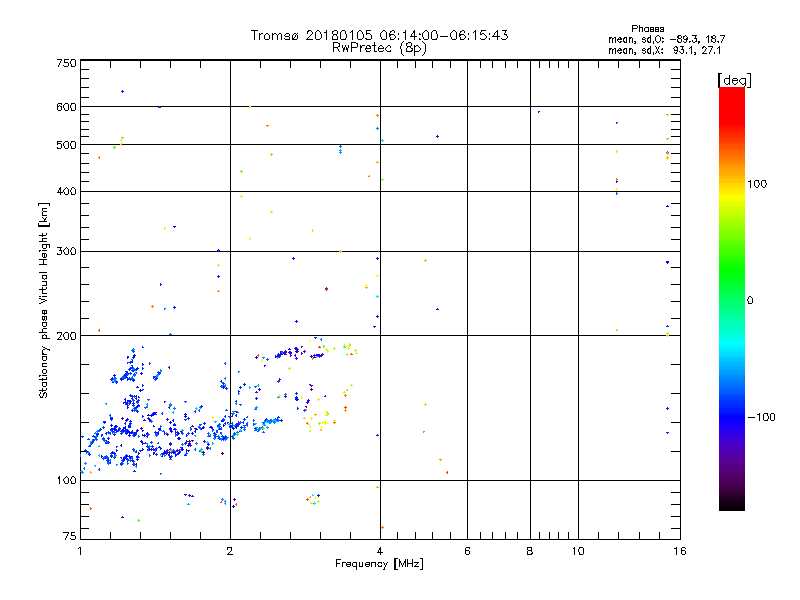Click the x-axis tick label '4'
Image resolution: width=800 pixels, height=600 pixels.
380,551
